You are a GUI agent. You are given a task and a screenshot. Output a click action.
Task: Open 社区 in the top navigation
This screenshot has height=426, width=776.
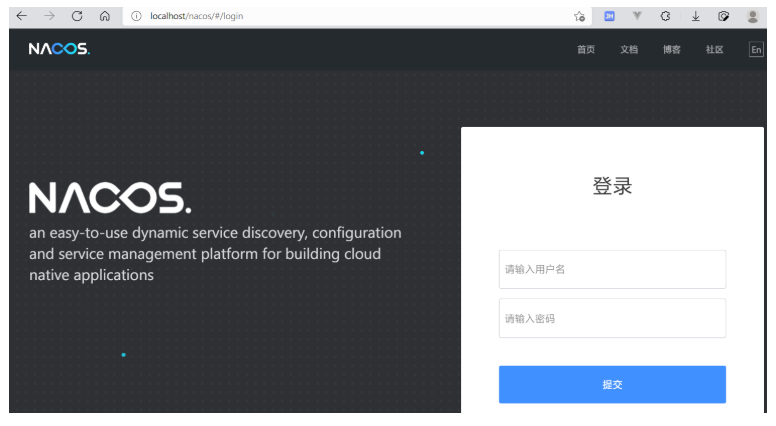pyautogui.click(x=715, y=49)
